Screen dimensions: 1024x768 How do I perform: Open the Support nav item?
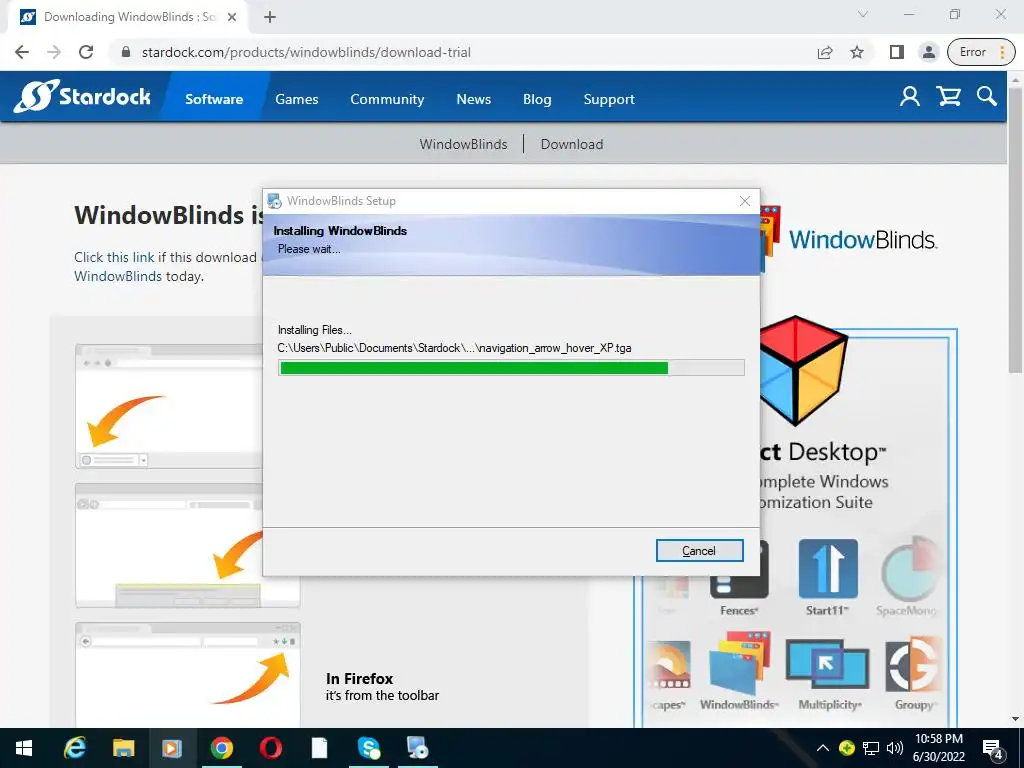tap(609, 99)
